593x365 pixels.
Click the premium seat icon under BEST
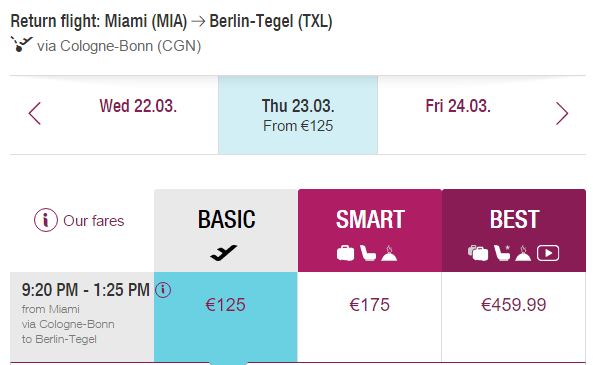502,253
